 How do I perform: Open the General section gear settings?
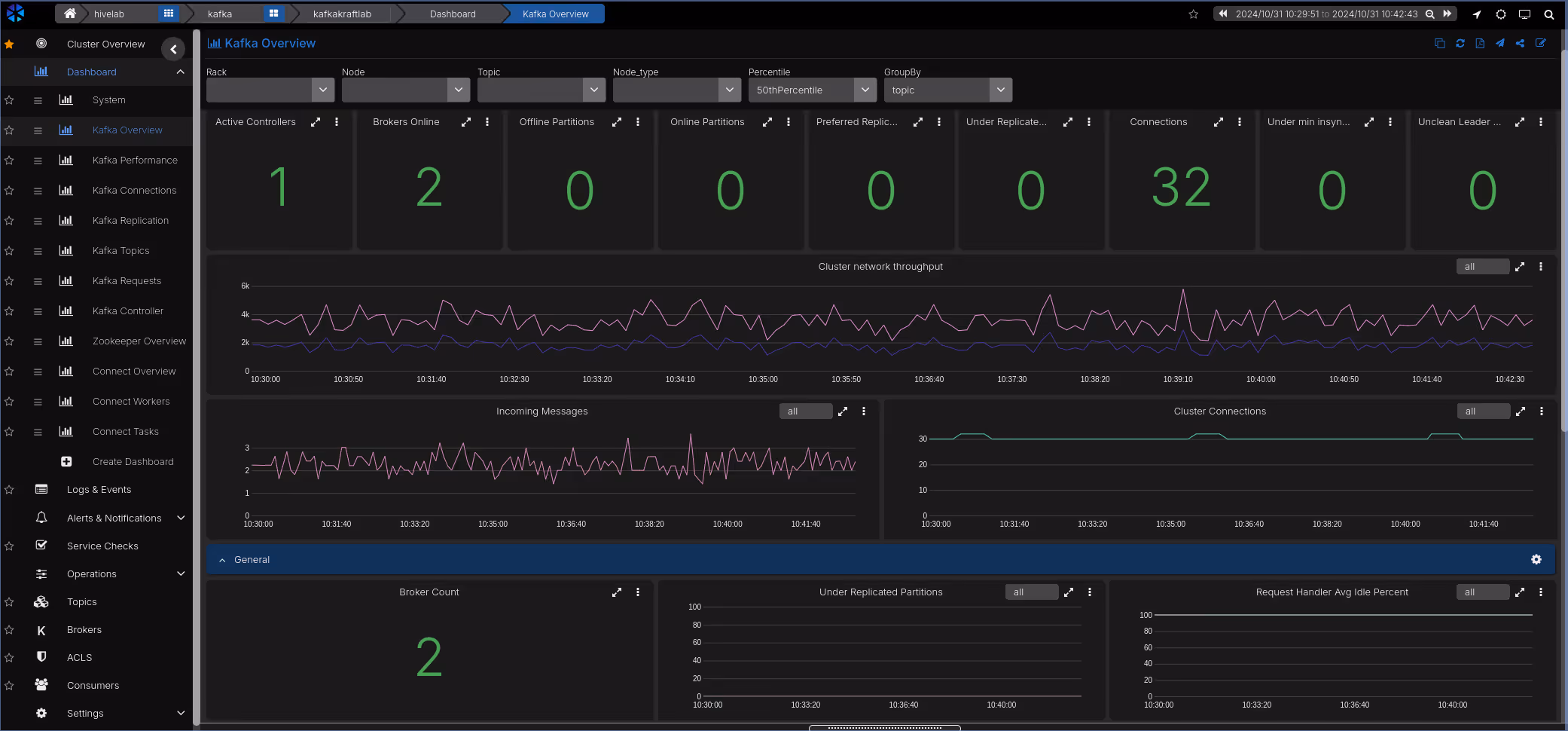[x=1536, y=560]
